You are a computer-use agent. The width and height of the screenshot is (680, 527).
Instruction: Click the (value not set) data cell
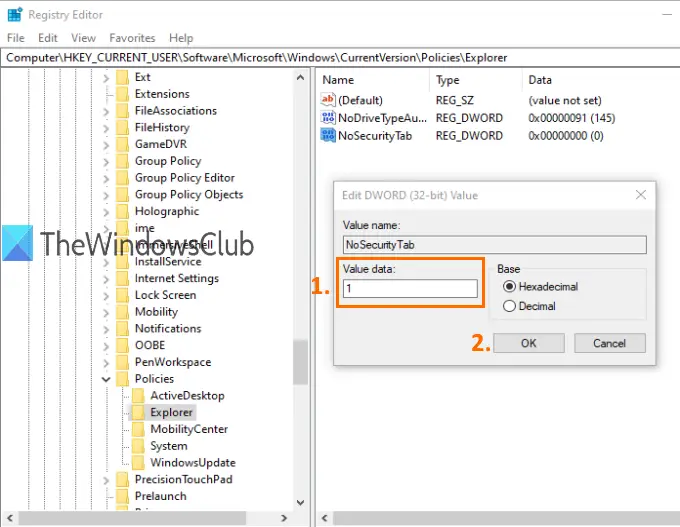(565, 101)
